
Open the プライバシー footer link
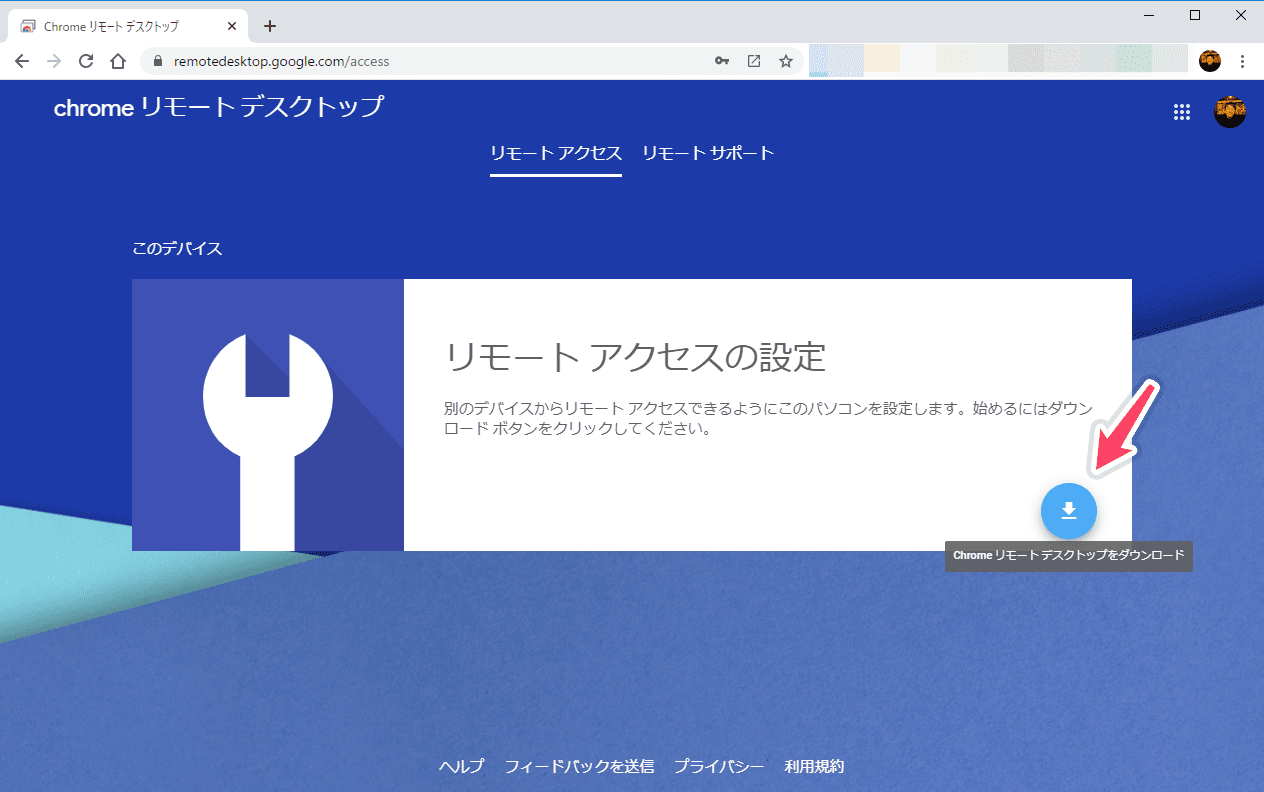pyautogui.click(x=719, y=766)
